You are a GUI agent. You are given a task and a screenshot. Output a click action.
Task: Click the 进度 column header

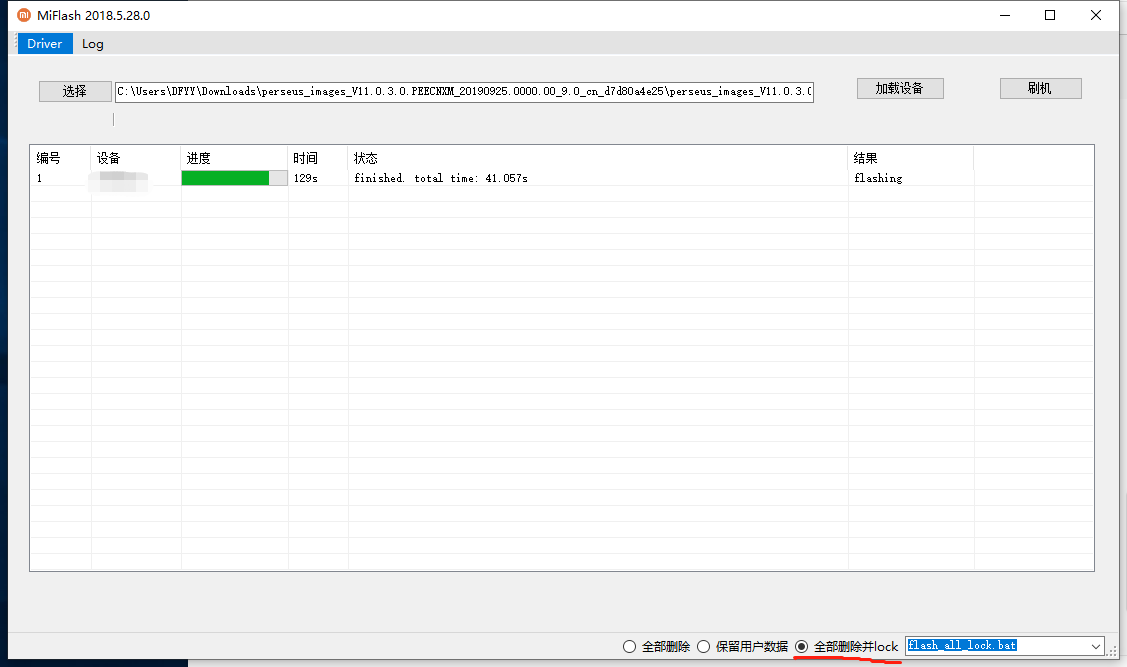(x=234, y=158)
